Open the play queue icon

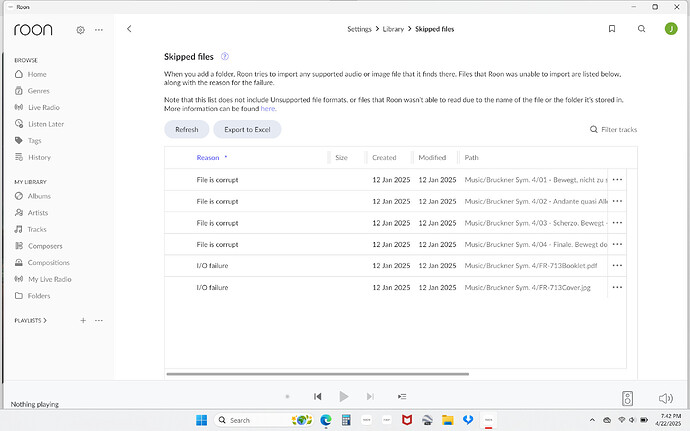(402, 396)
